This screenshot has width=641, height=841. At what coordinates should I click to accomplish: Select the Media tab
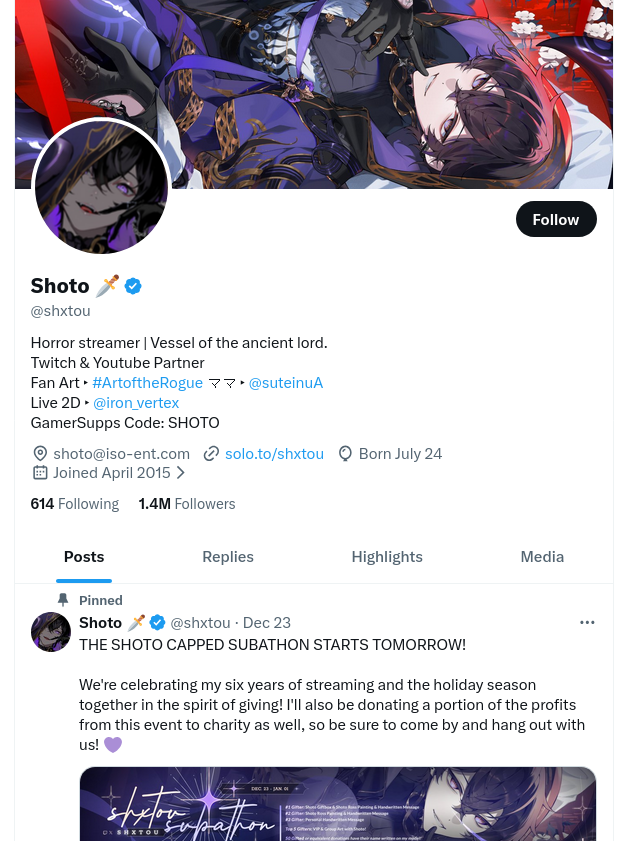click(x=542, y=557)
